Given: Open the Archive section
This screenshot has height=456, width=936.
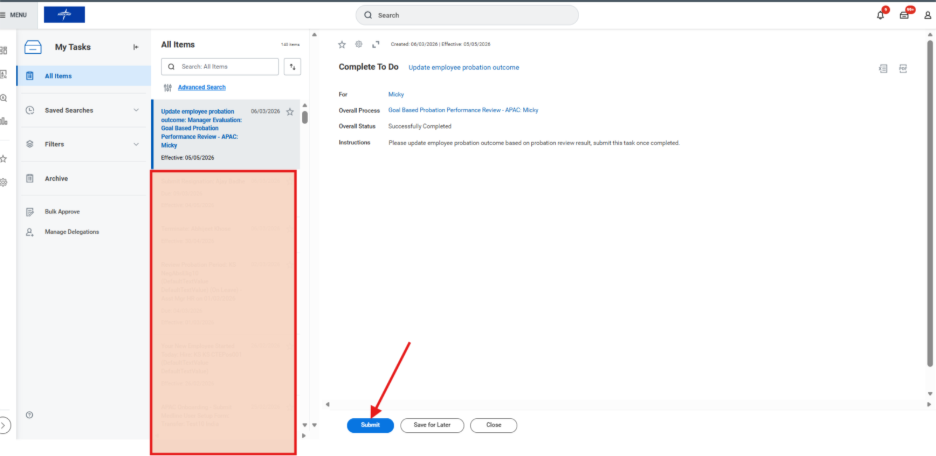Looking at the screenshot, I should [56, 178].
